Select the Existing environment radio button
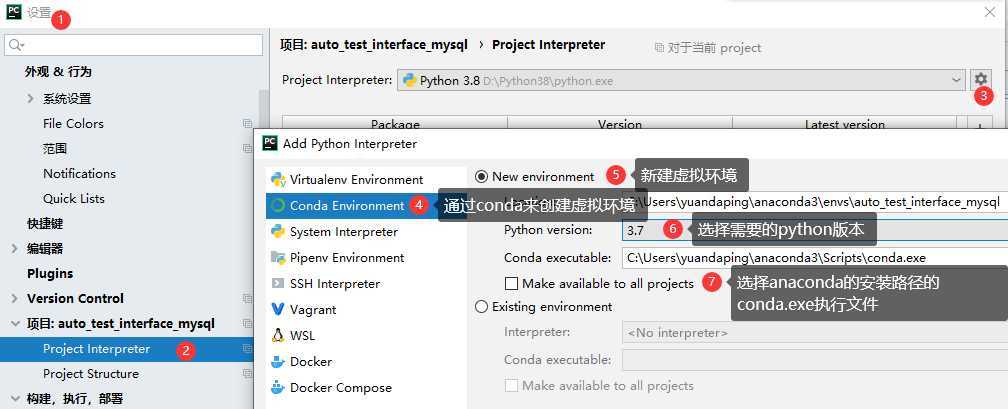Viewport: 1008px width, 409px height. (x=482, y=307)
